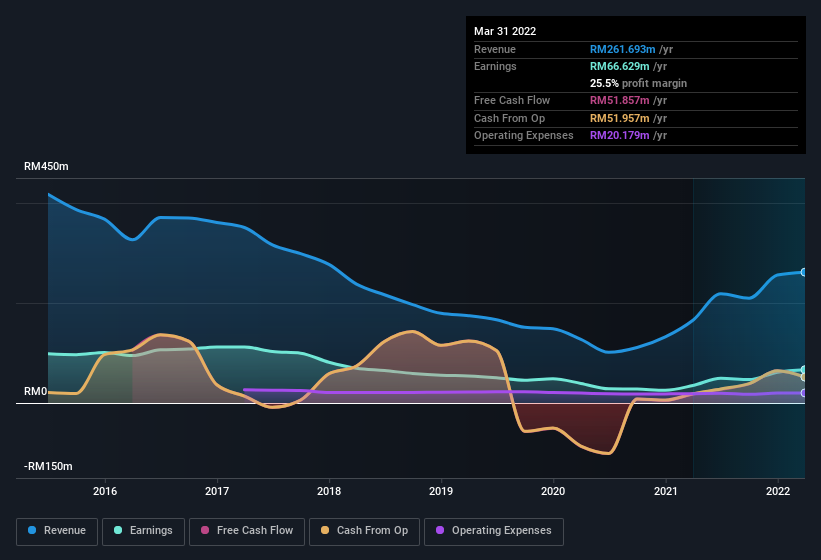Click the orange dot beside Cash From Op

tap(325, 530)
